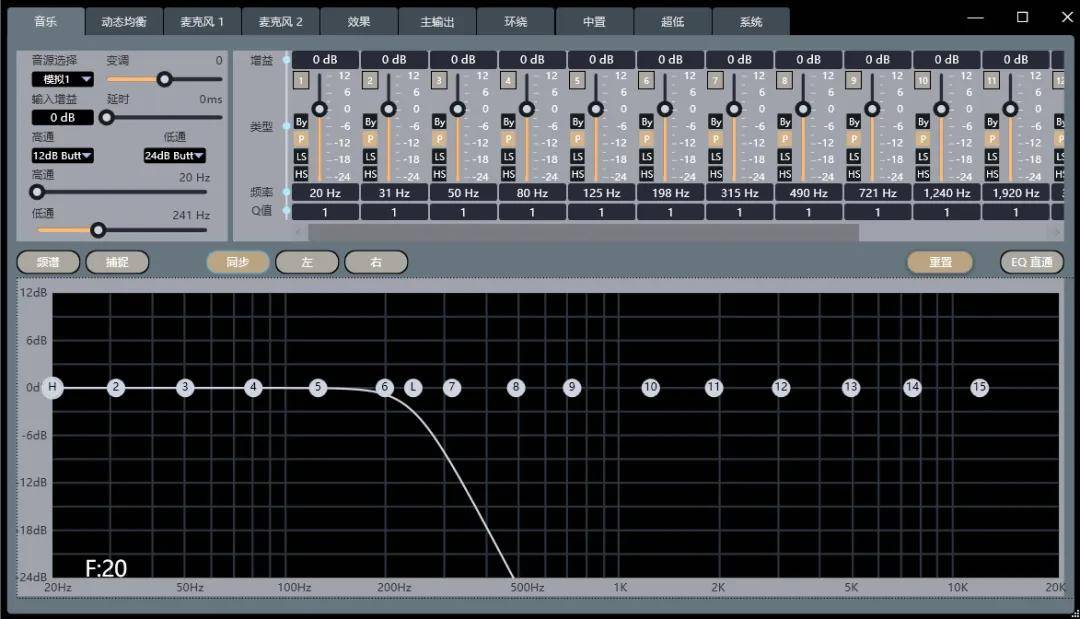
Task: Select EQ node 9 on the graph
Action: (x=572, y=387)
